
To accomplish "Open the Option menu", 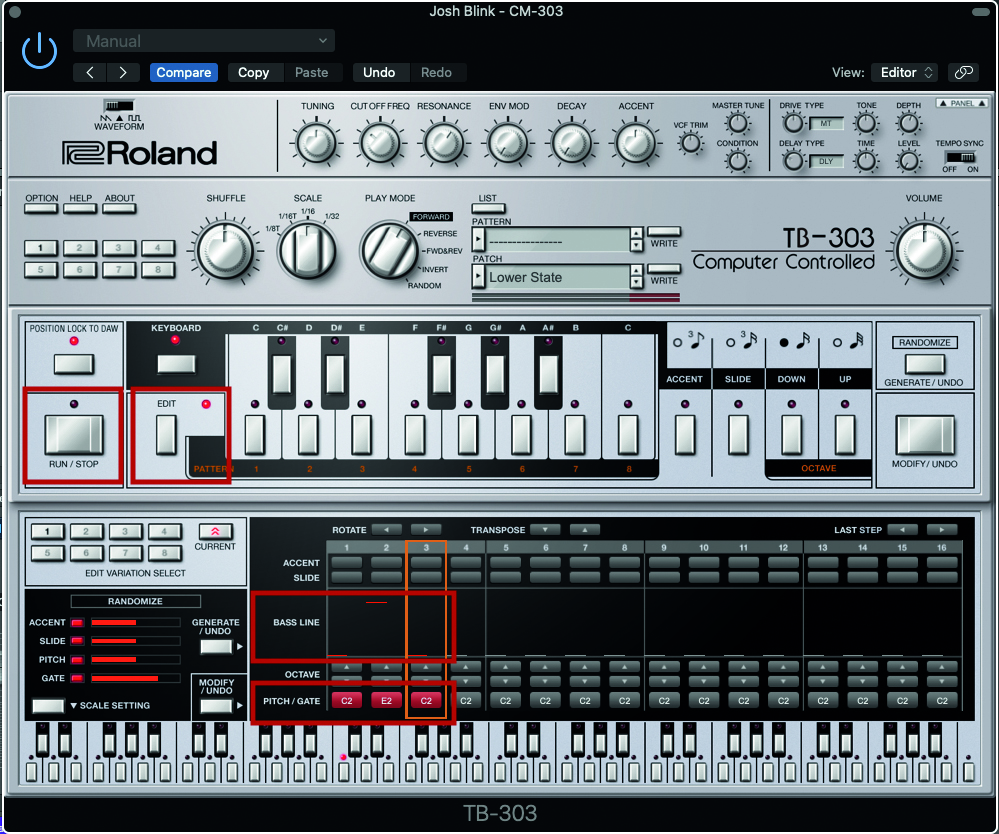I will click(41, 208).
